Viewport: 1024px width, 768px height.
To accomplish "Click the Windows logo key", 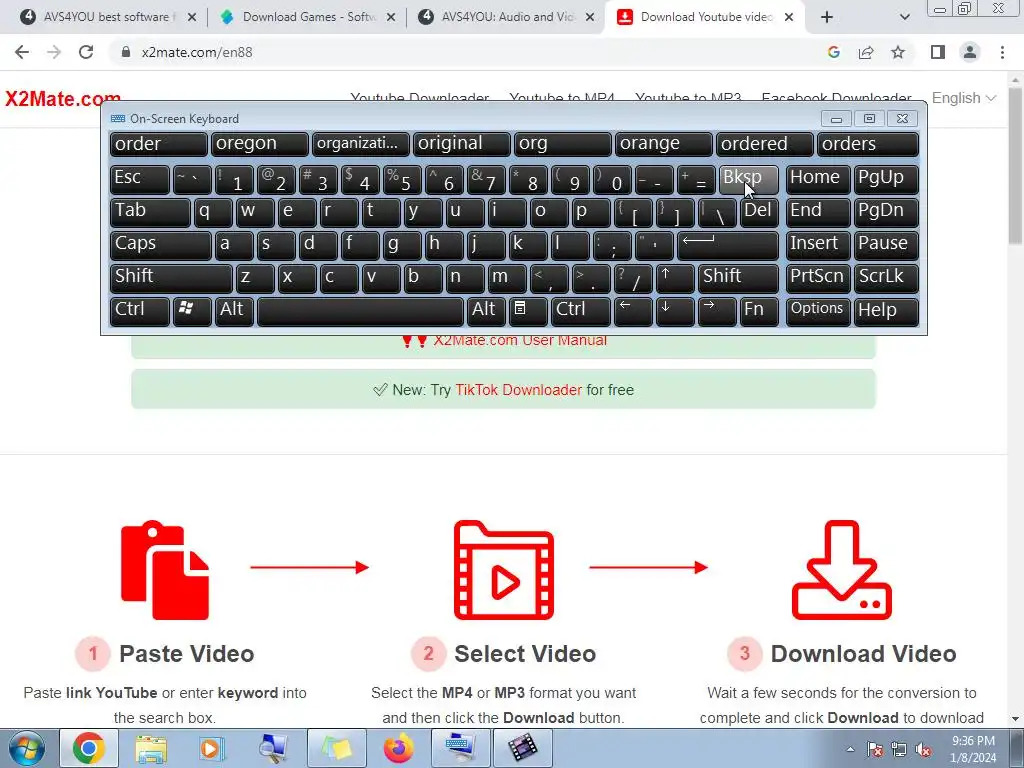I will click(192, 312).
